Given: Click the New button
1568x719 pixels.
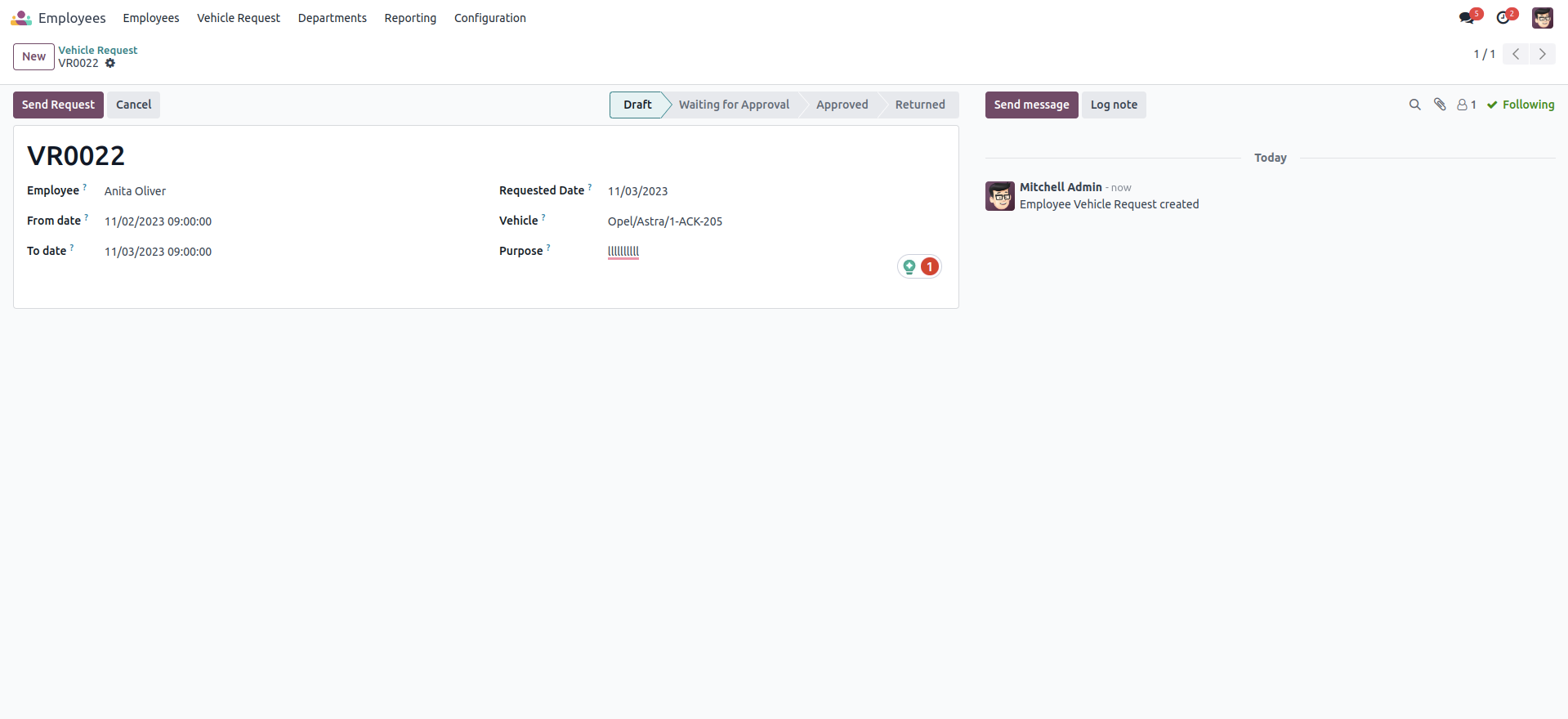Looking at the screenshot, I should (34, 56).
